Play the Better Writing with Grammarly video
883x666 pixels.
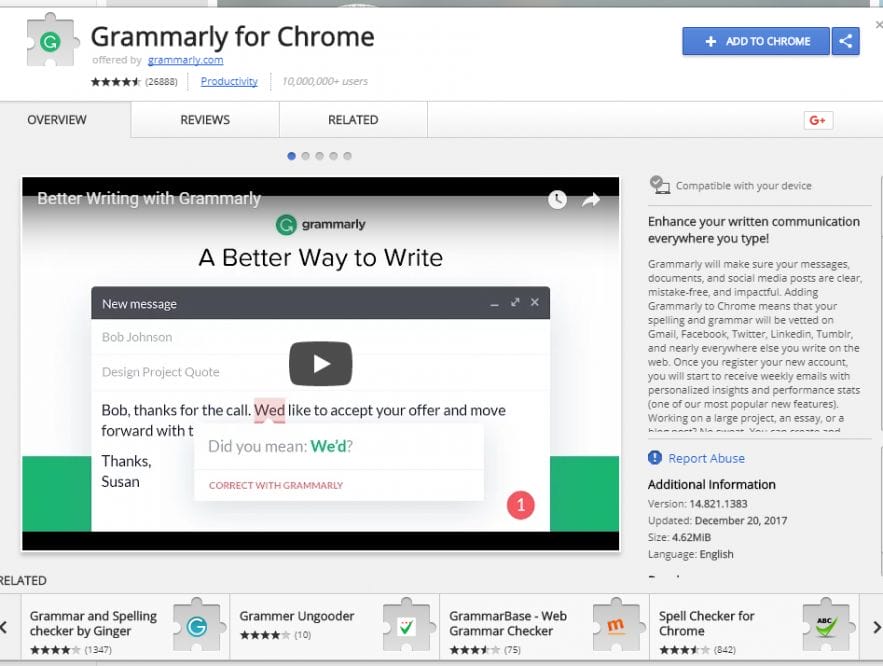[321, 365]
